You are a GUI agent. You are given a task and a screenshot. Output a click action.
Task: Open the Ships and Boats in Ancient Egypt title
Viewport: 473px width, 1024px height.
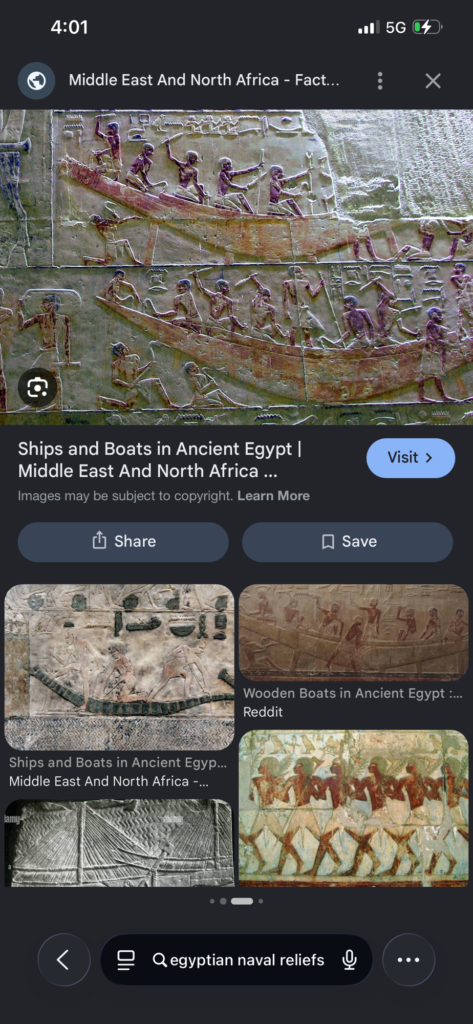click(x=160, y=460)
